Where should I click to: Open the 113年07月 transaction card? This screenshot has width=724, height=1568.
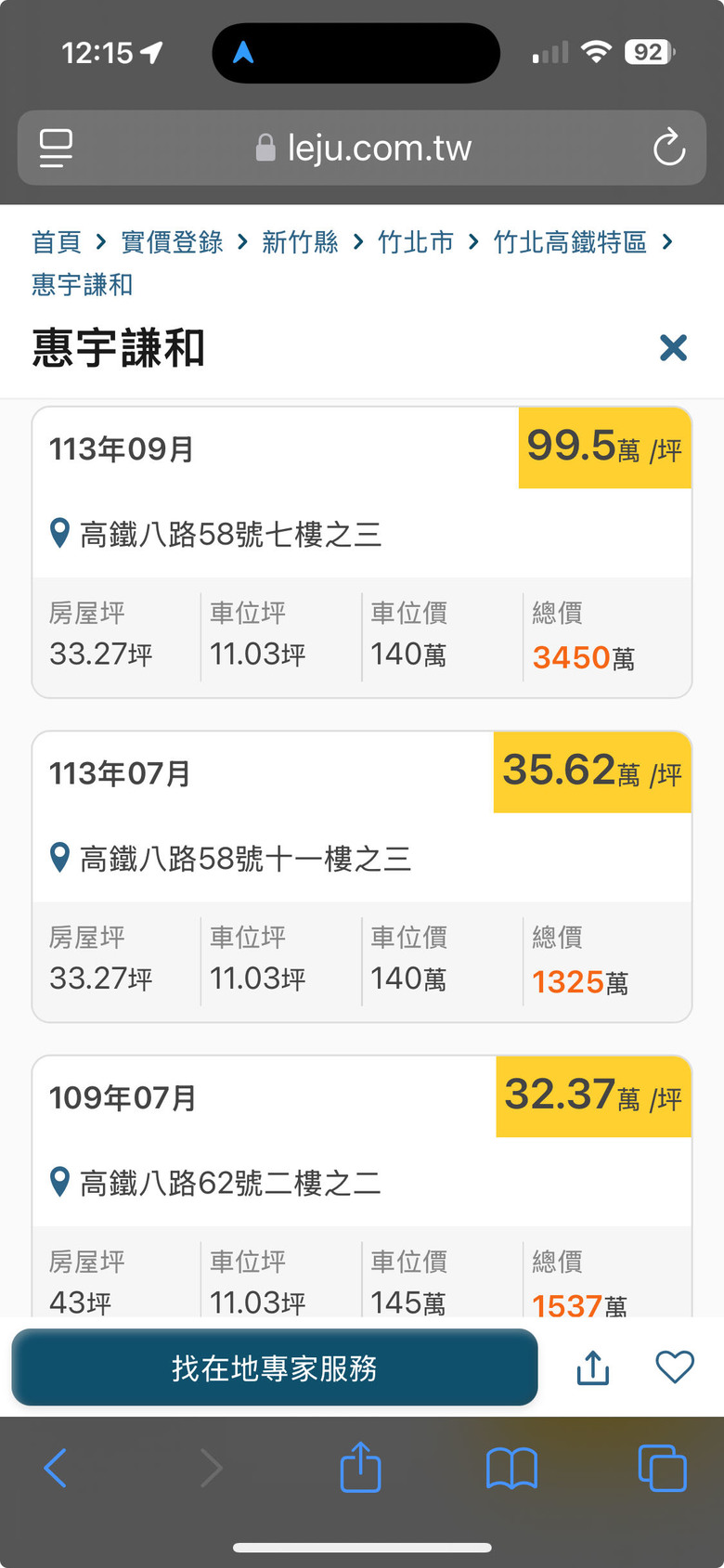point(362,876)
